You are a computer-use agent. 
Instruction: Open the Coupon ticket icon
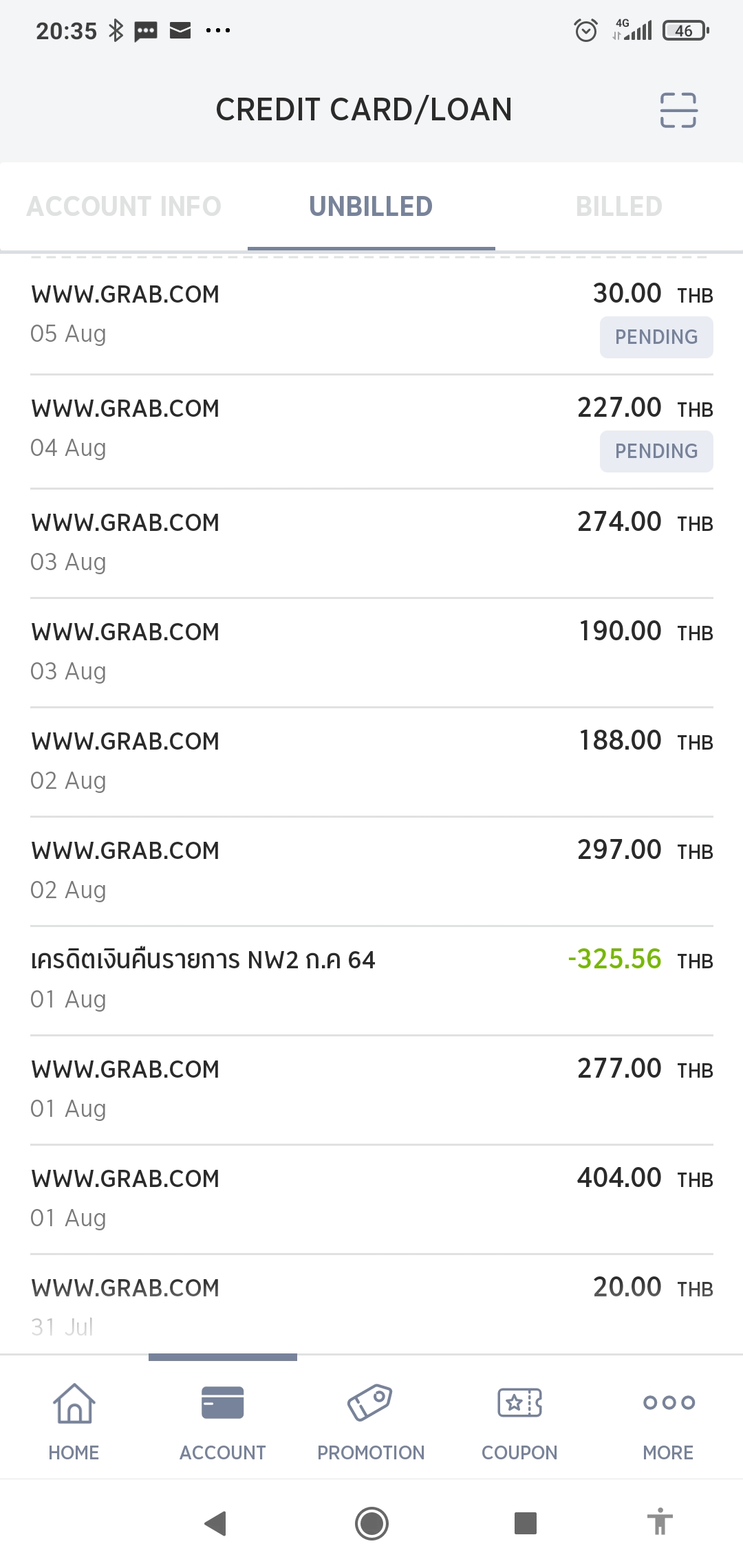pos(519,1403)
